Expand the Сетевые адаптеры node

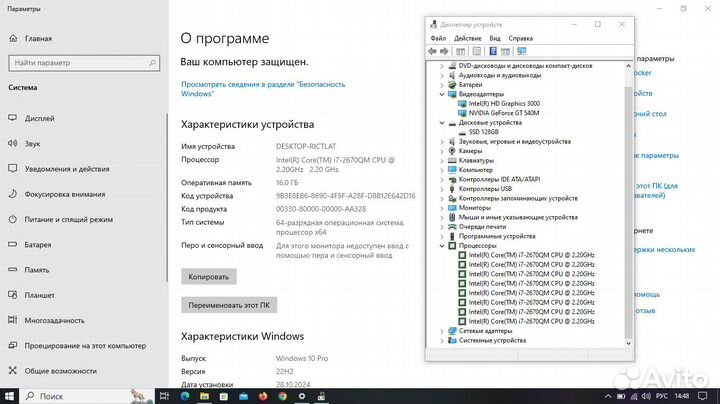pyautogui.click(x=442, y=331)
